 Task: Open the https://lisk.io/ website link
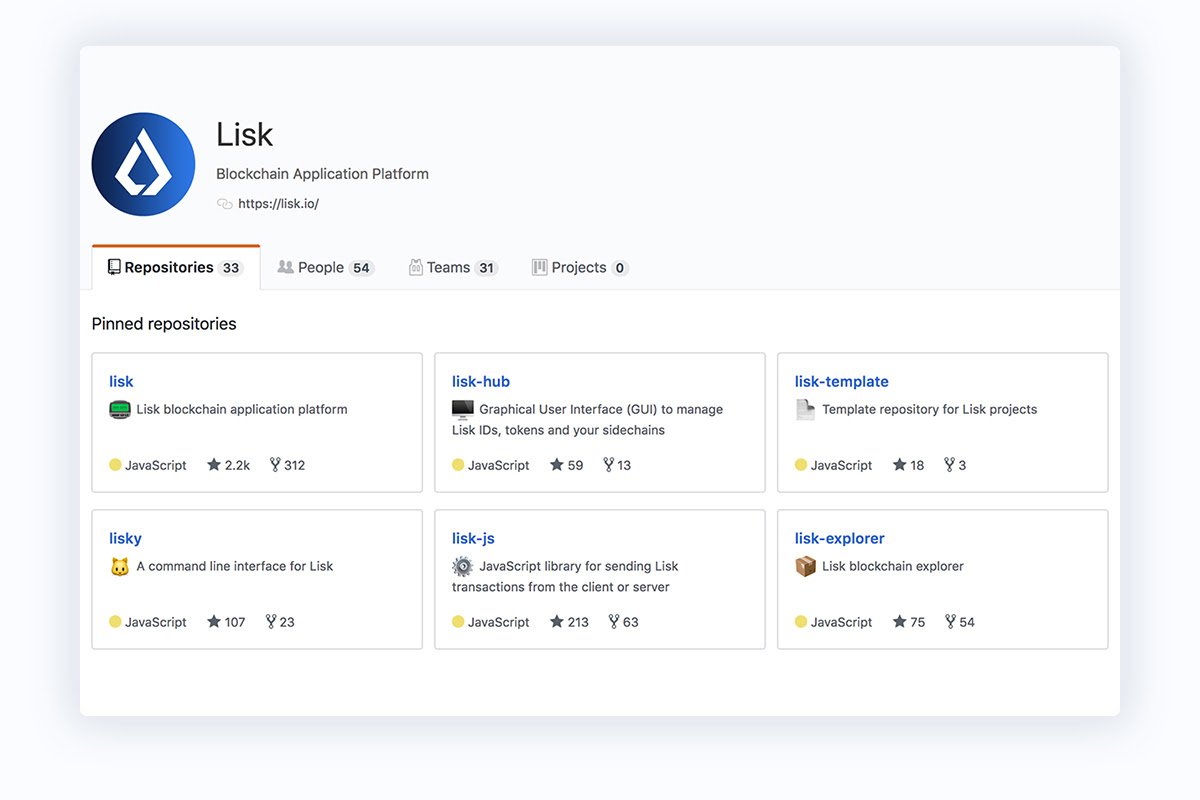278,204
